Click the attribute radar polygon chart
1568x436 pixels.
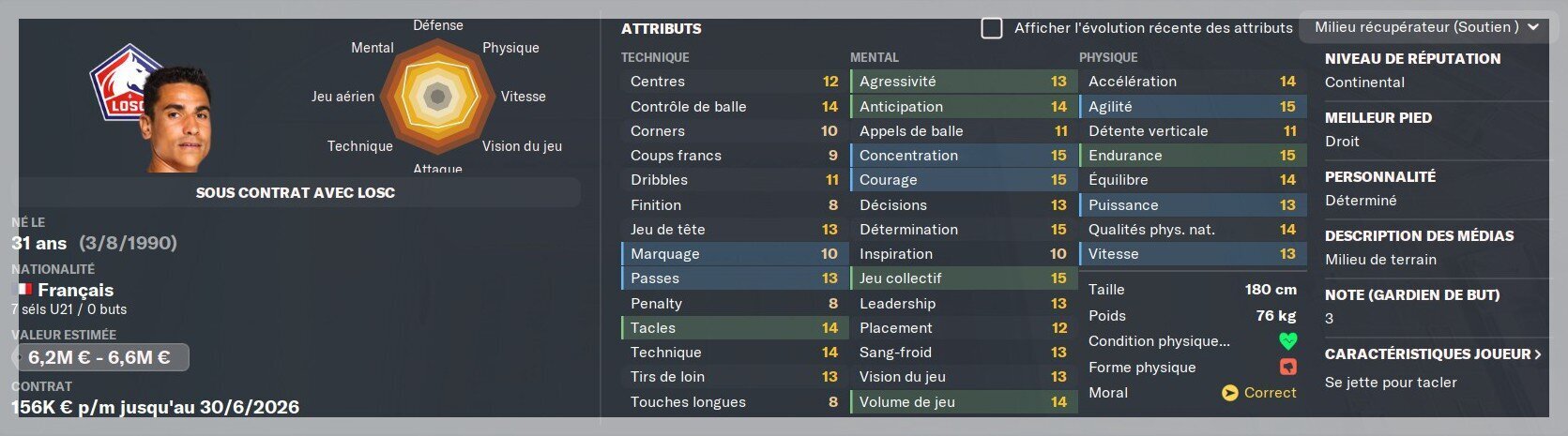pos(436,96)
